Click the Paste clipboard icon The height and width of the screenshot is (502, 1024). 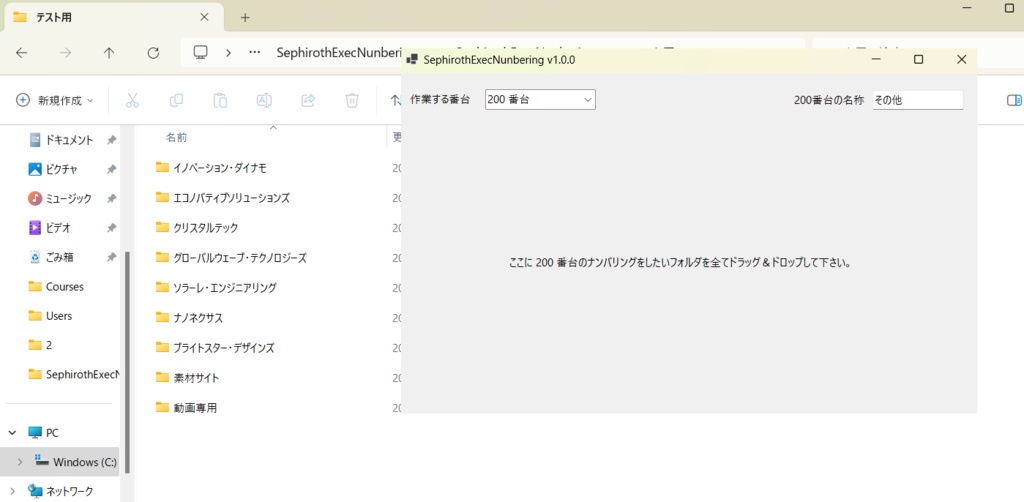220,101
